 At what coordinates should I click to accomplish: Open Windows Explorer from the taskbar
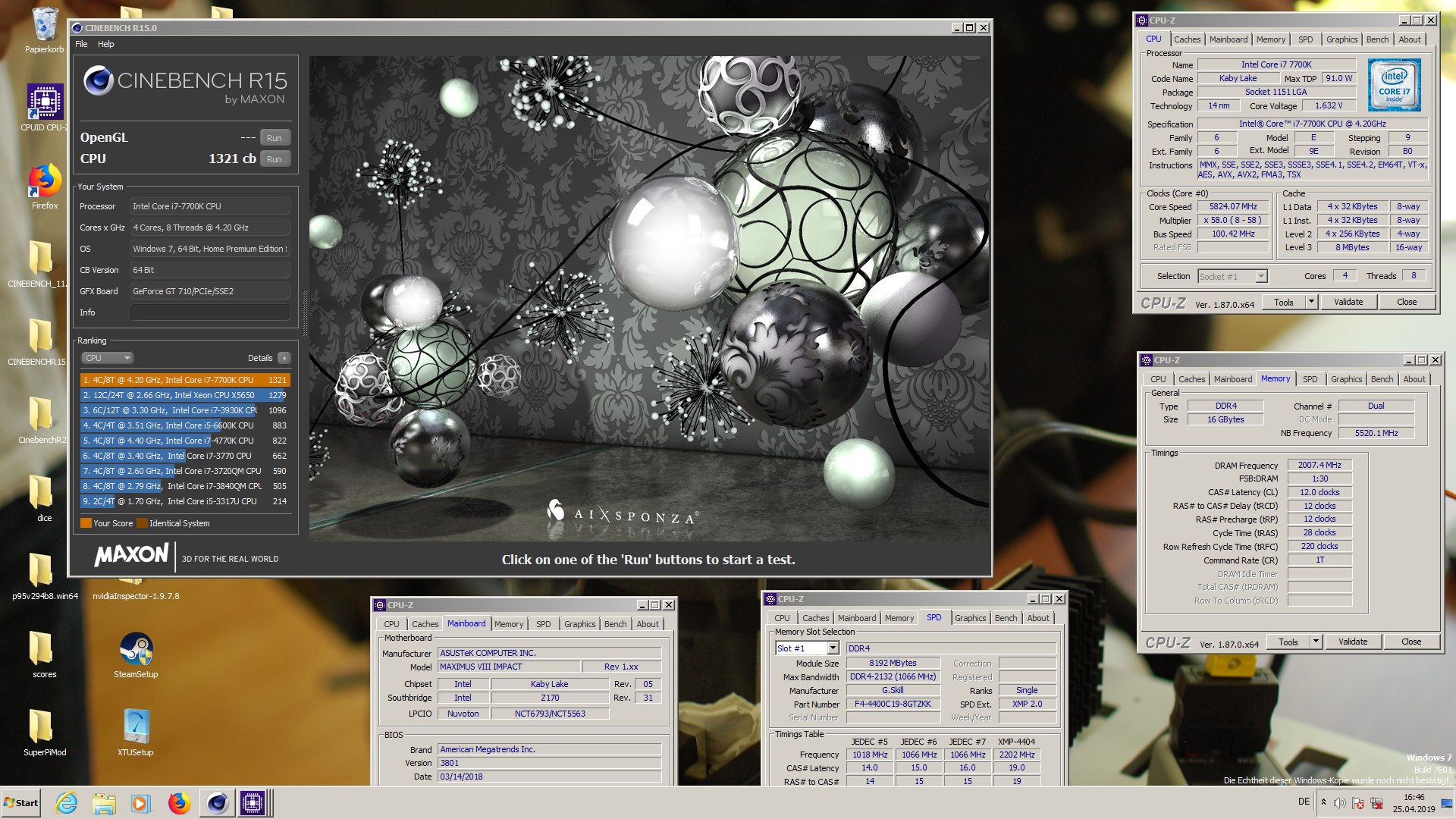point(104,803)
